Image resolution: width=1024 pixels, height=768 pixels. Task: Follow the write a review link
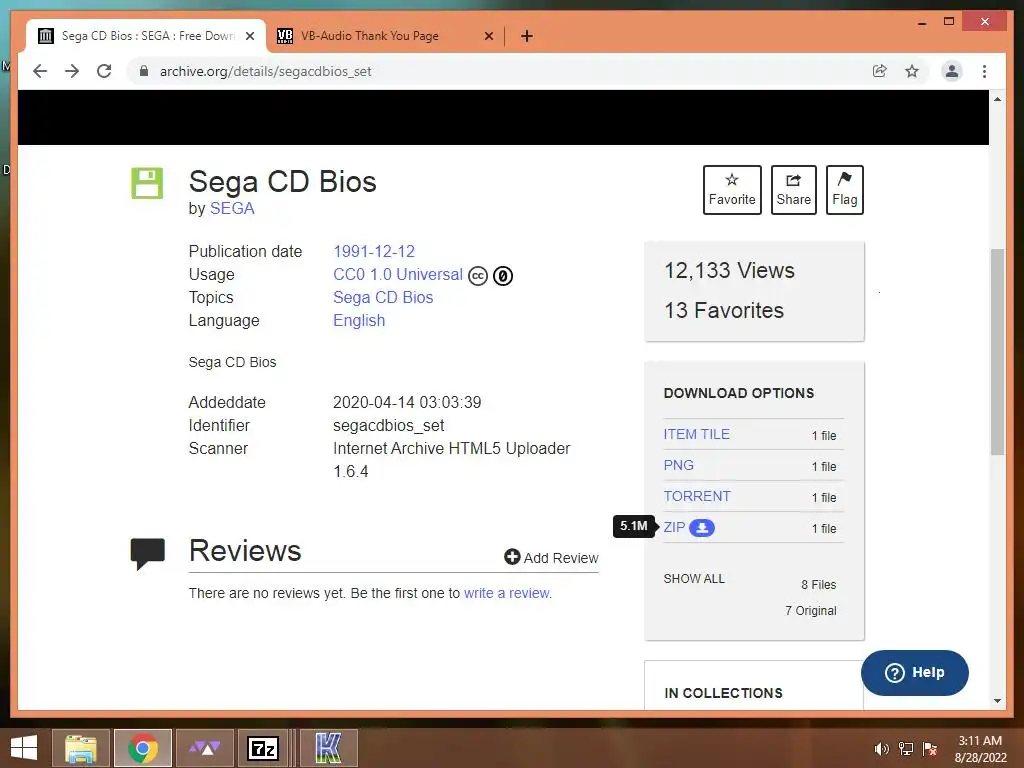pos(507,593)
